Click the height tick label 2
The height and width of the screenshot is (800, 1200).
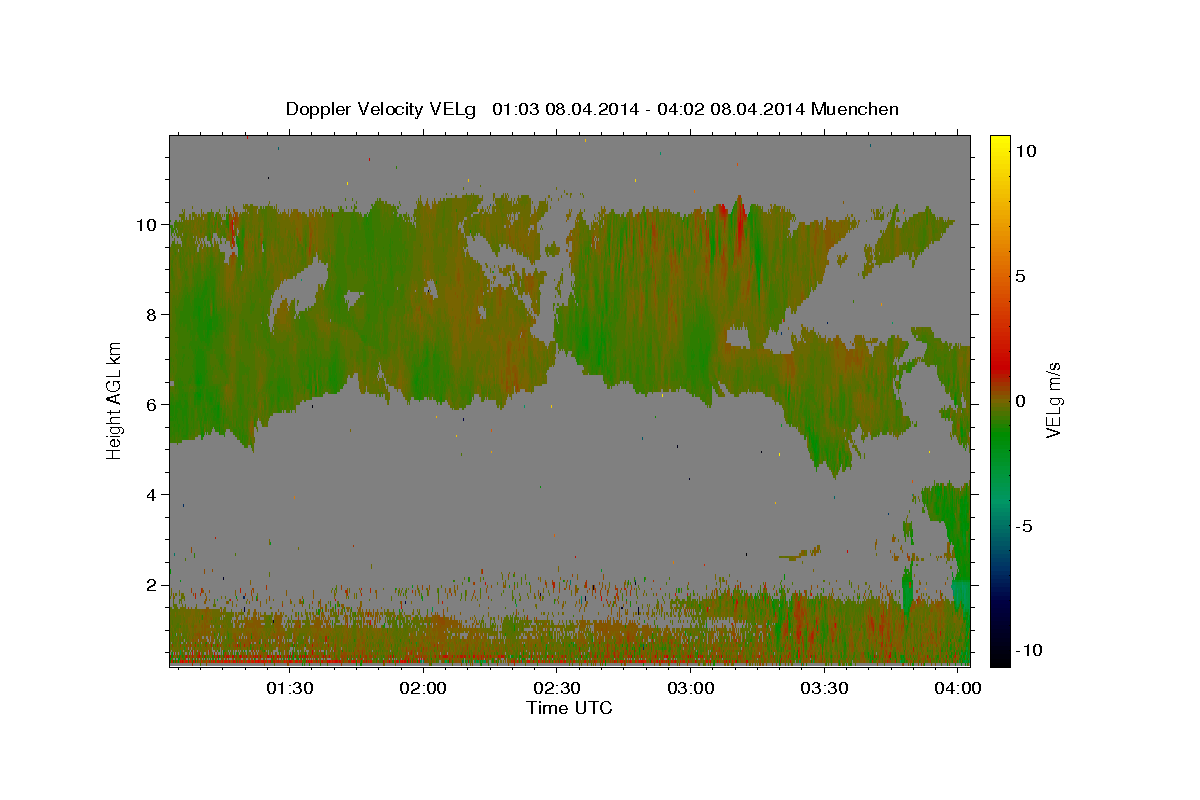pos(152,585)
